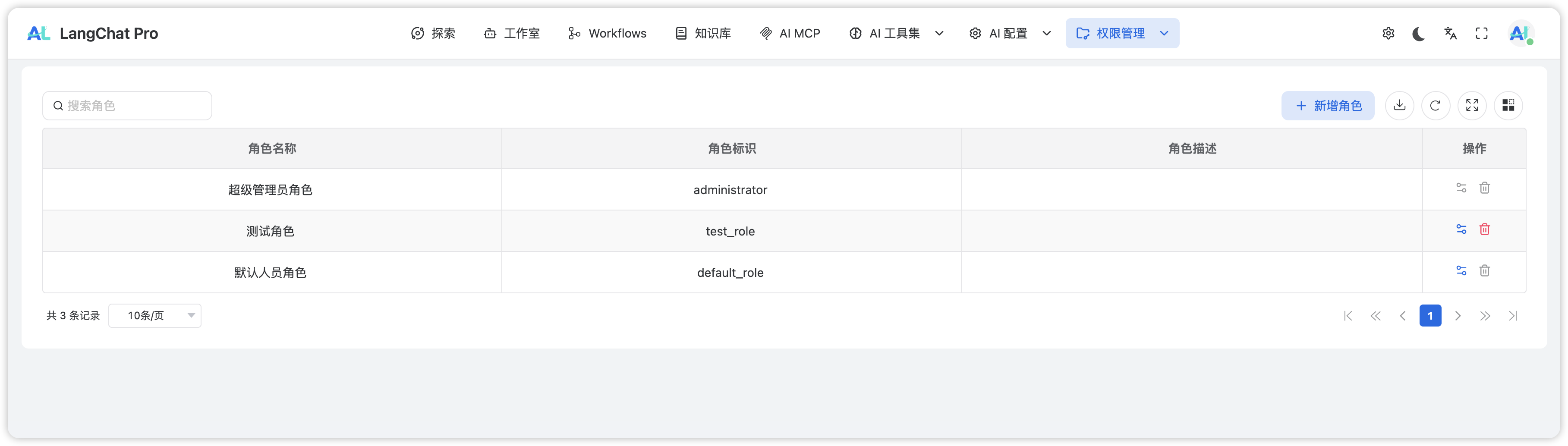
Task: Click the export download icon
Action: coord(1399,105)
